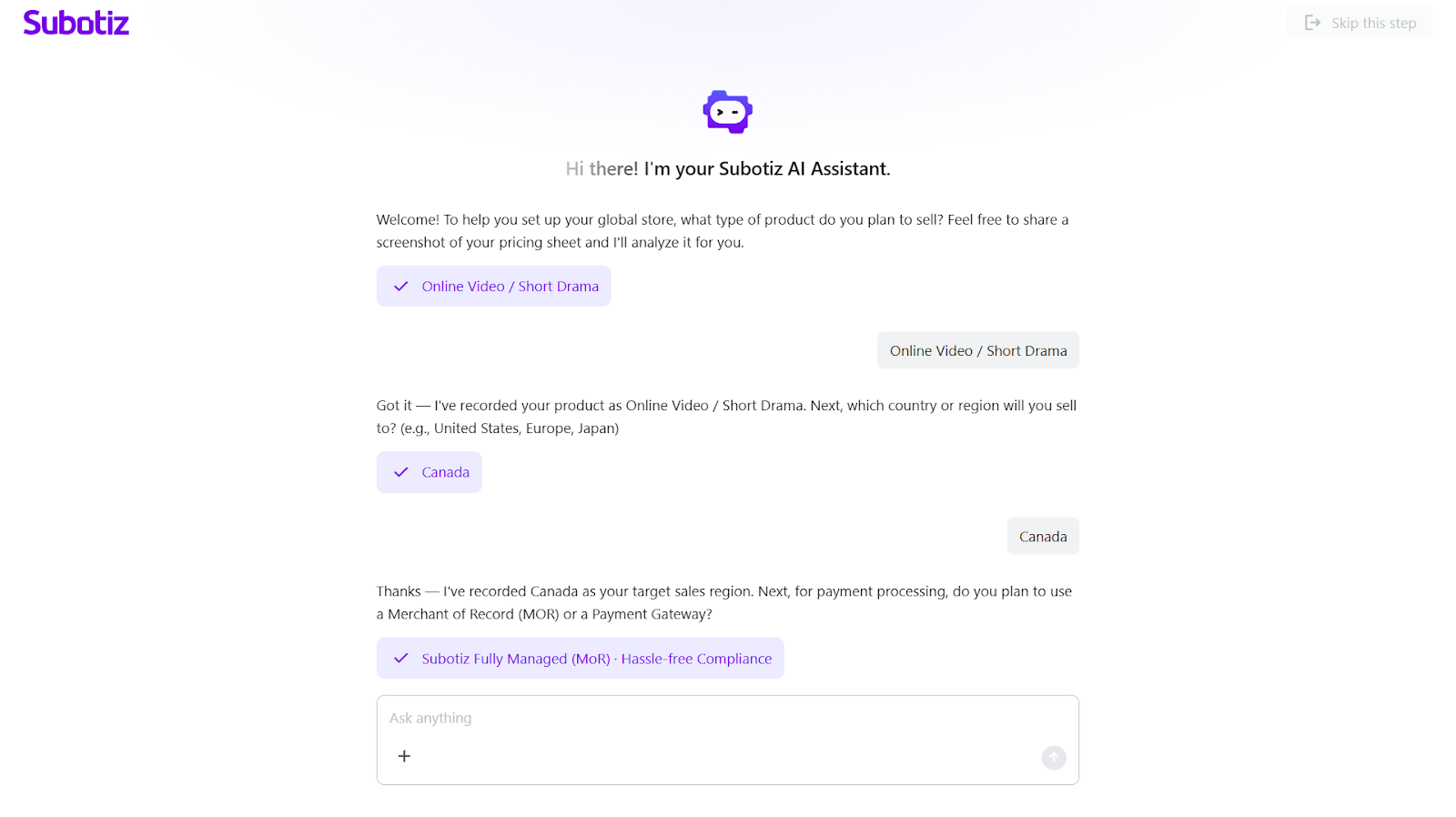Click the sent Online Video / Short Drama message

click(x=977, y=350)
